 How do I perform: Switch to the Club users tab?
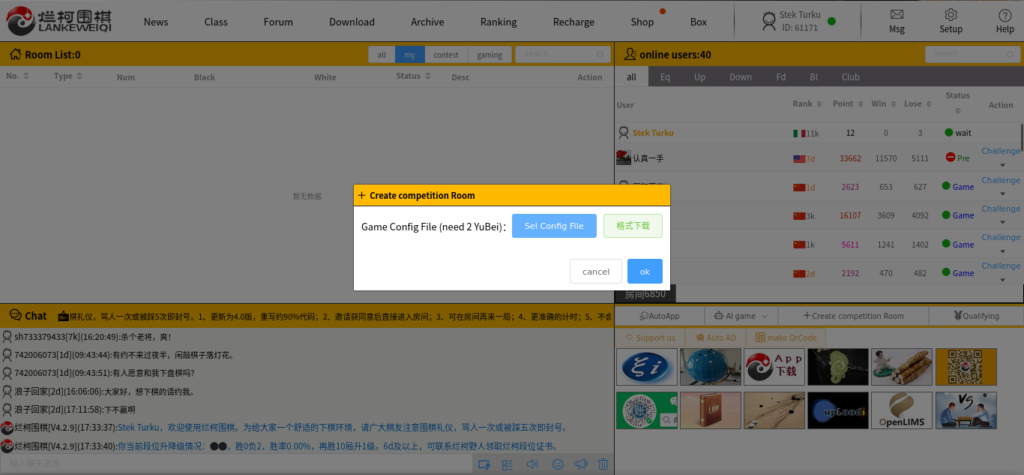[x=850, y=77]
